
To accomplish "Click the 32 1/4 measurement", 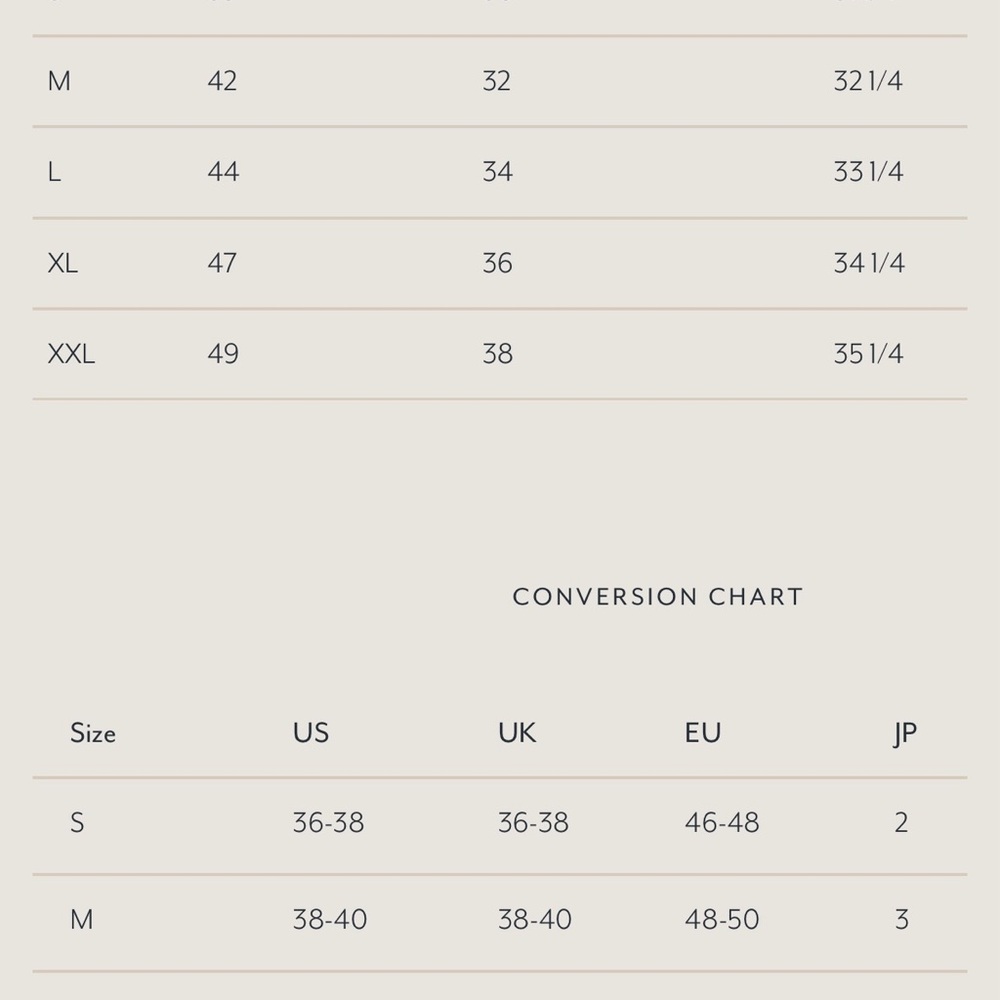I will tap(868, 81).
